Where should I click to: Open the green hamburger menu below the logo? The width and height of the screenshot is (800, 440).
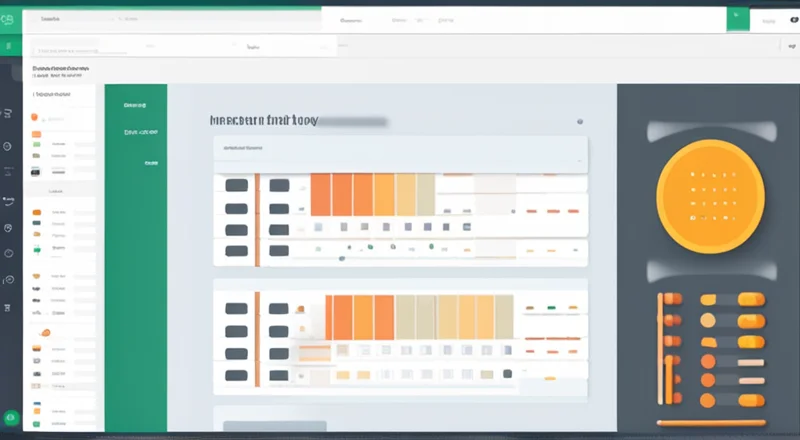click(x=10, y=46)
